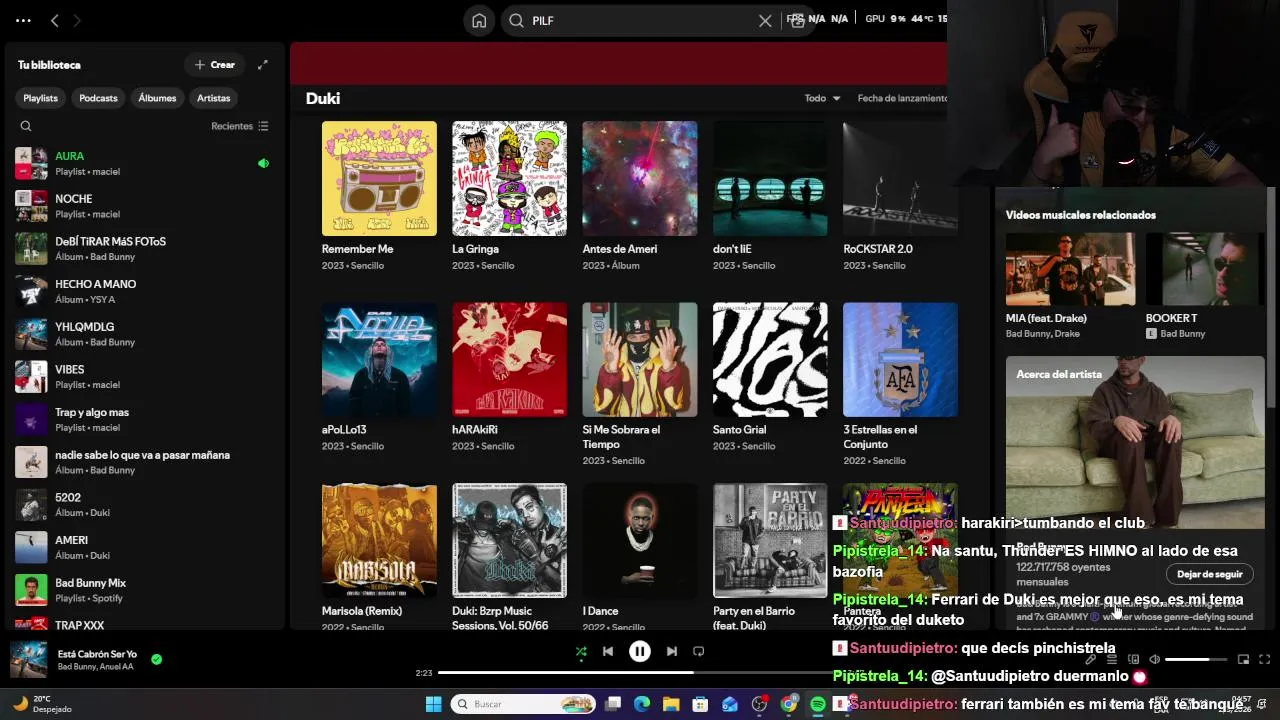The height and width of the screenshot is (720, 1280).
Task: Open Trap y algo mas playlist
Action: [142, 420]
